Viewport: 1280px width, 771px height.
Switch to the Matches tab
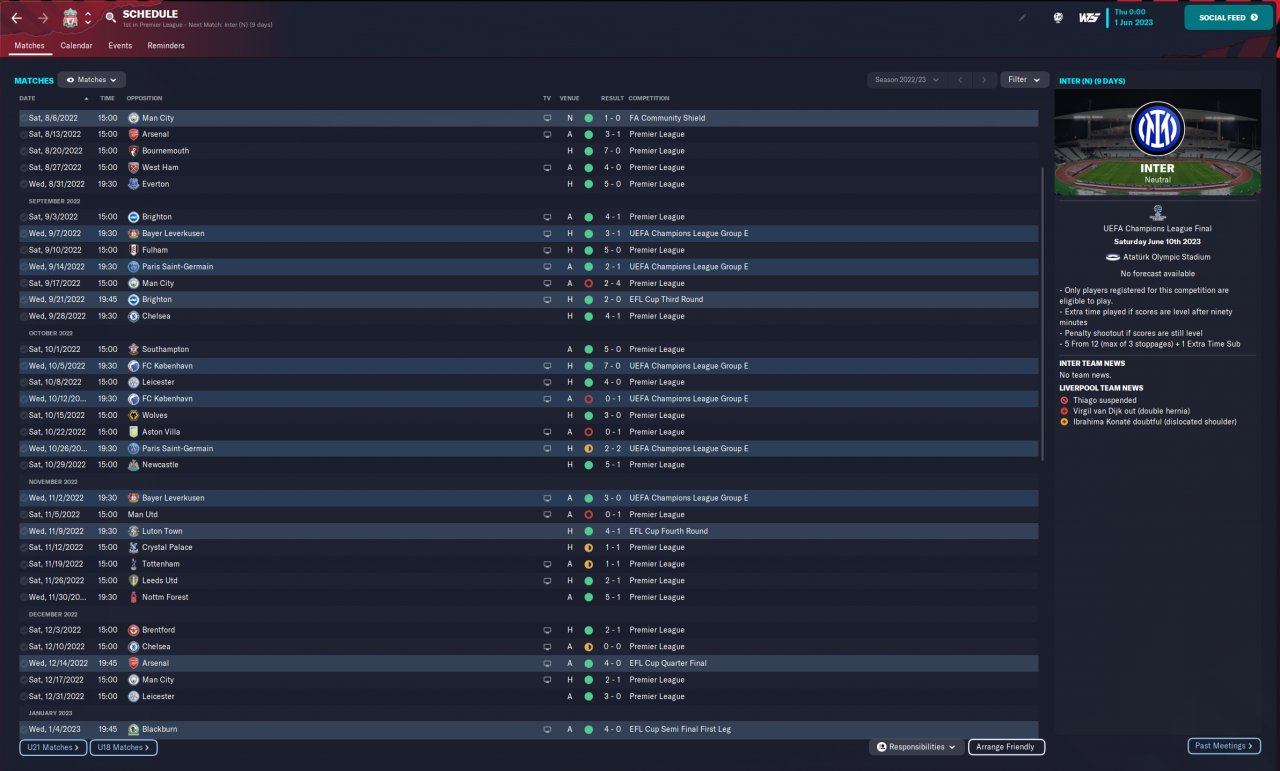pyautogui.click(x=29, y=46)
